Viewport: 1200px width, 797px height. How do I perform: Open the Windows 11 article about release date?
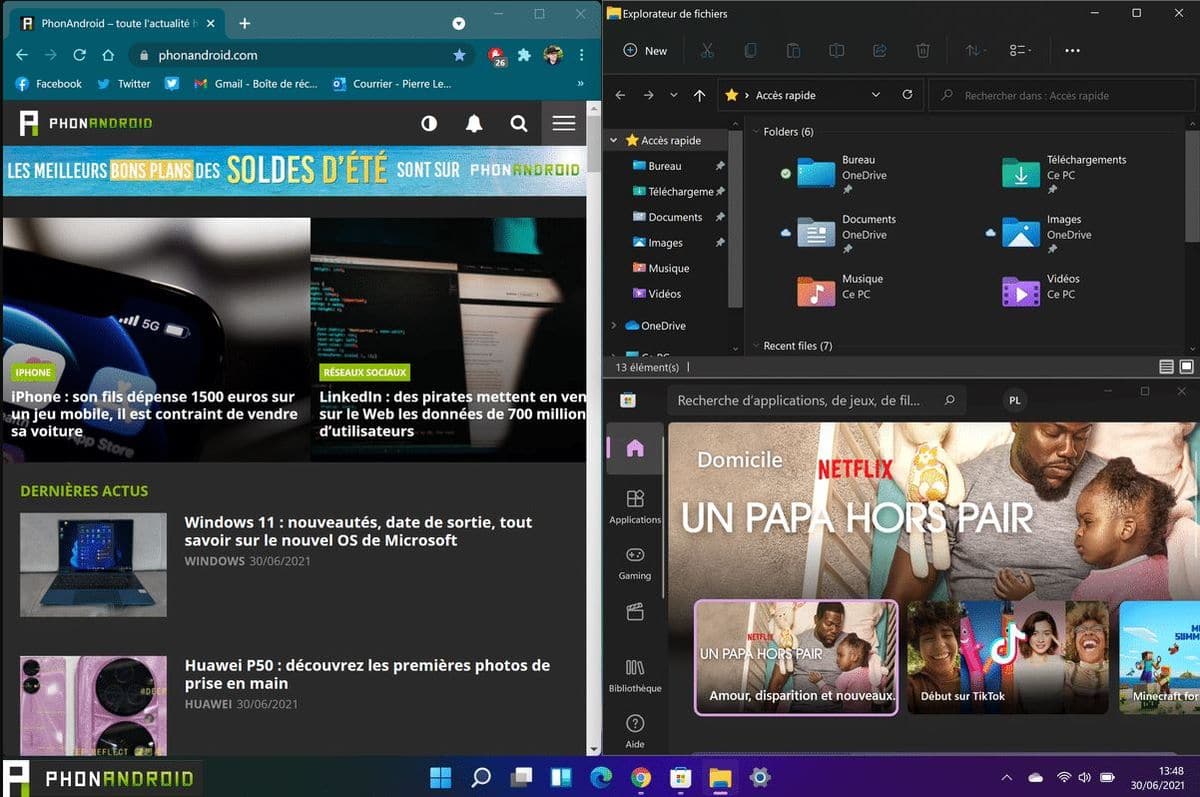coord(357,531)
